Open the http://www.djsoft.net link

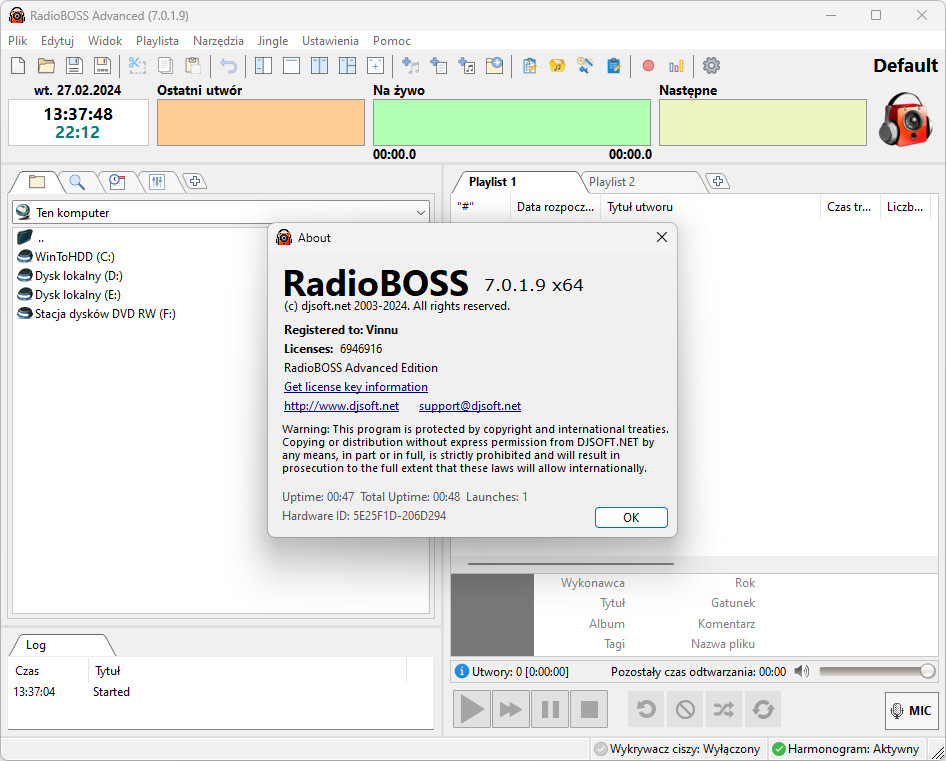(341, 406)
